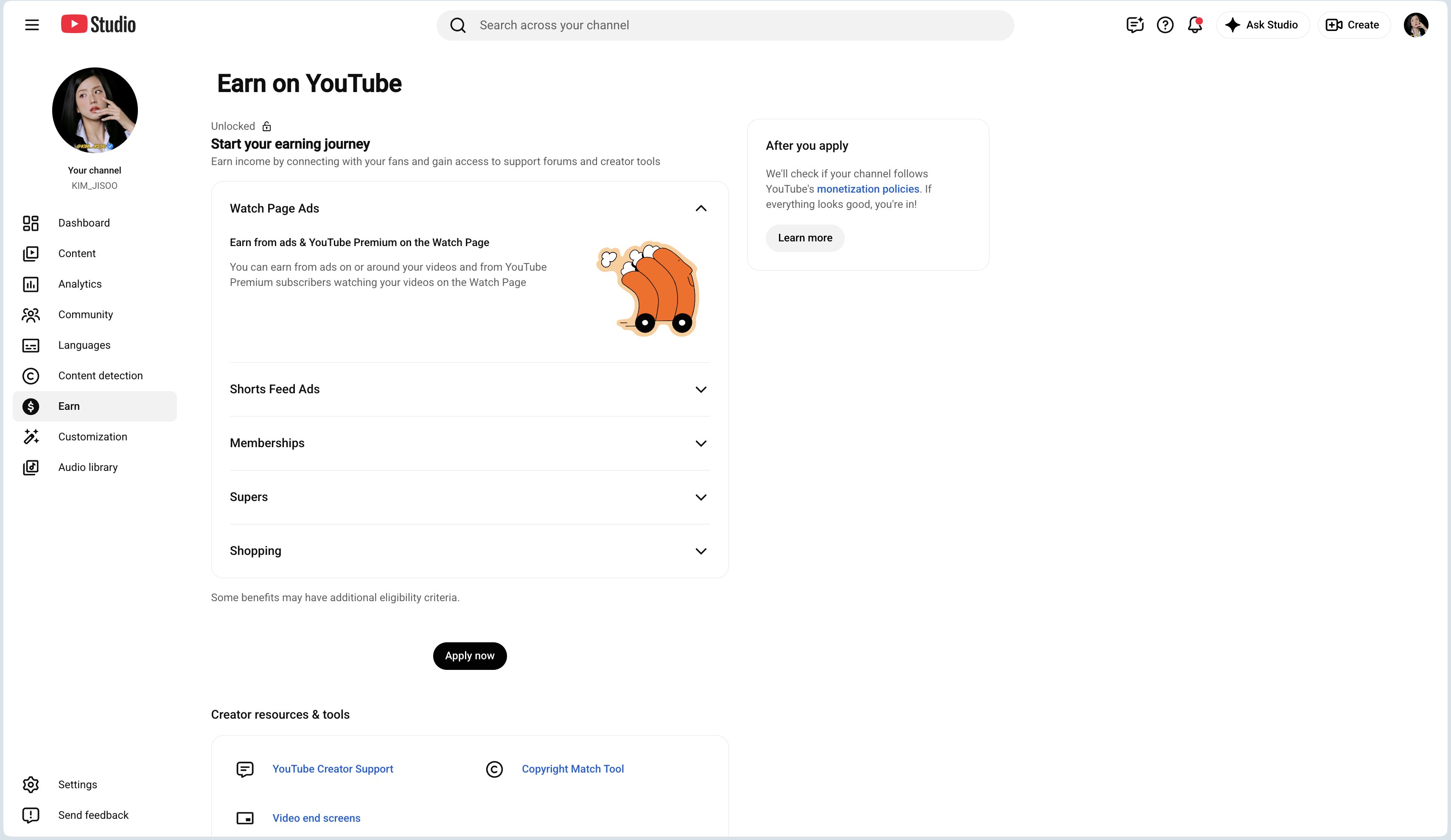The width and height of the screenshot is (1451, 840).
Task: Open the notifications bell
Action: 1195,25
